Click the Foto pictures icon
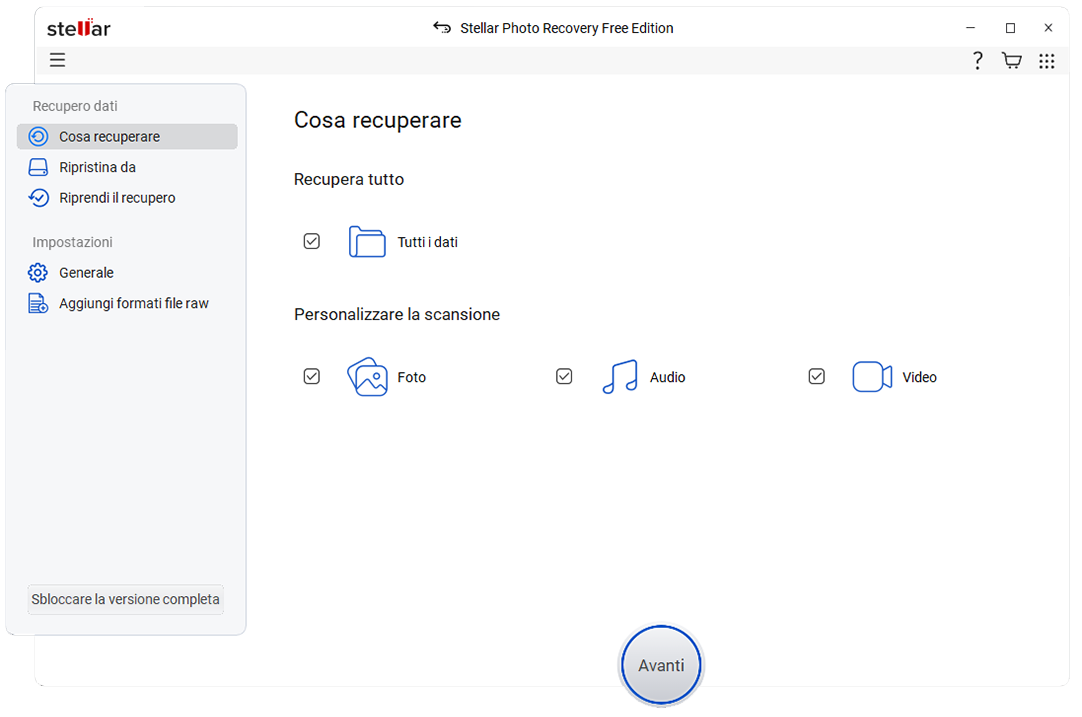 (367, 377)
